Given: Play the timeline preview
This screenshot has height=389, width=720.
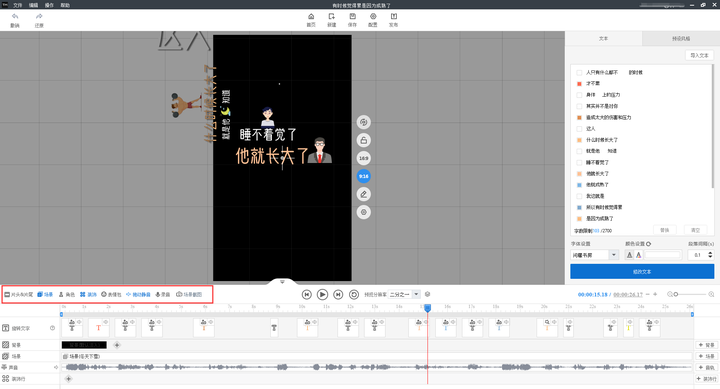Looking at the screenshot, I should pos(322,294).
